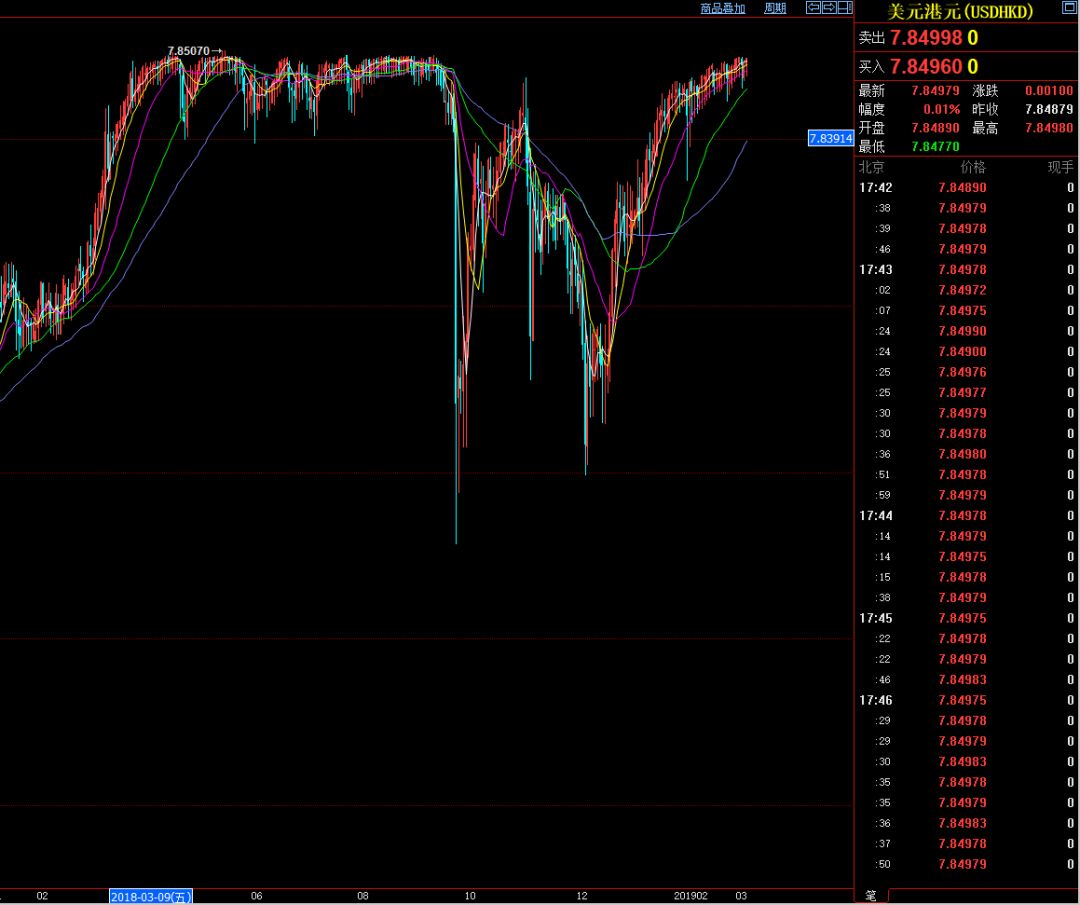Select the :59 tick row
Screen dimensions: 1080x905
[966, 495]
